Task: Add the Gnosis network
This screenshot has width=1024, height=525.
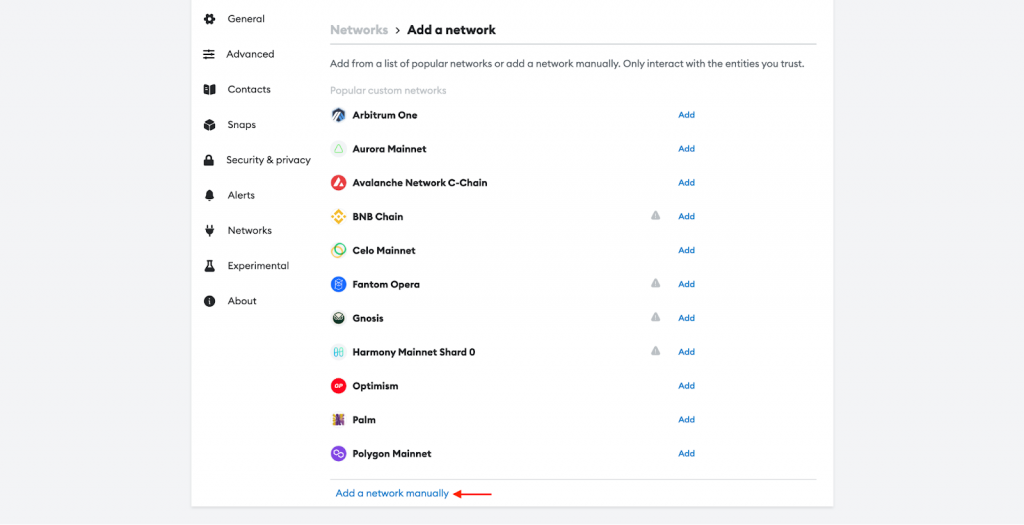Action: point(686,318)
